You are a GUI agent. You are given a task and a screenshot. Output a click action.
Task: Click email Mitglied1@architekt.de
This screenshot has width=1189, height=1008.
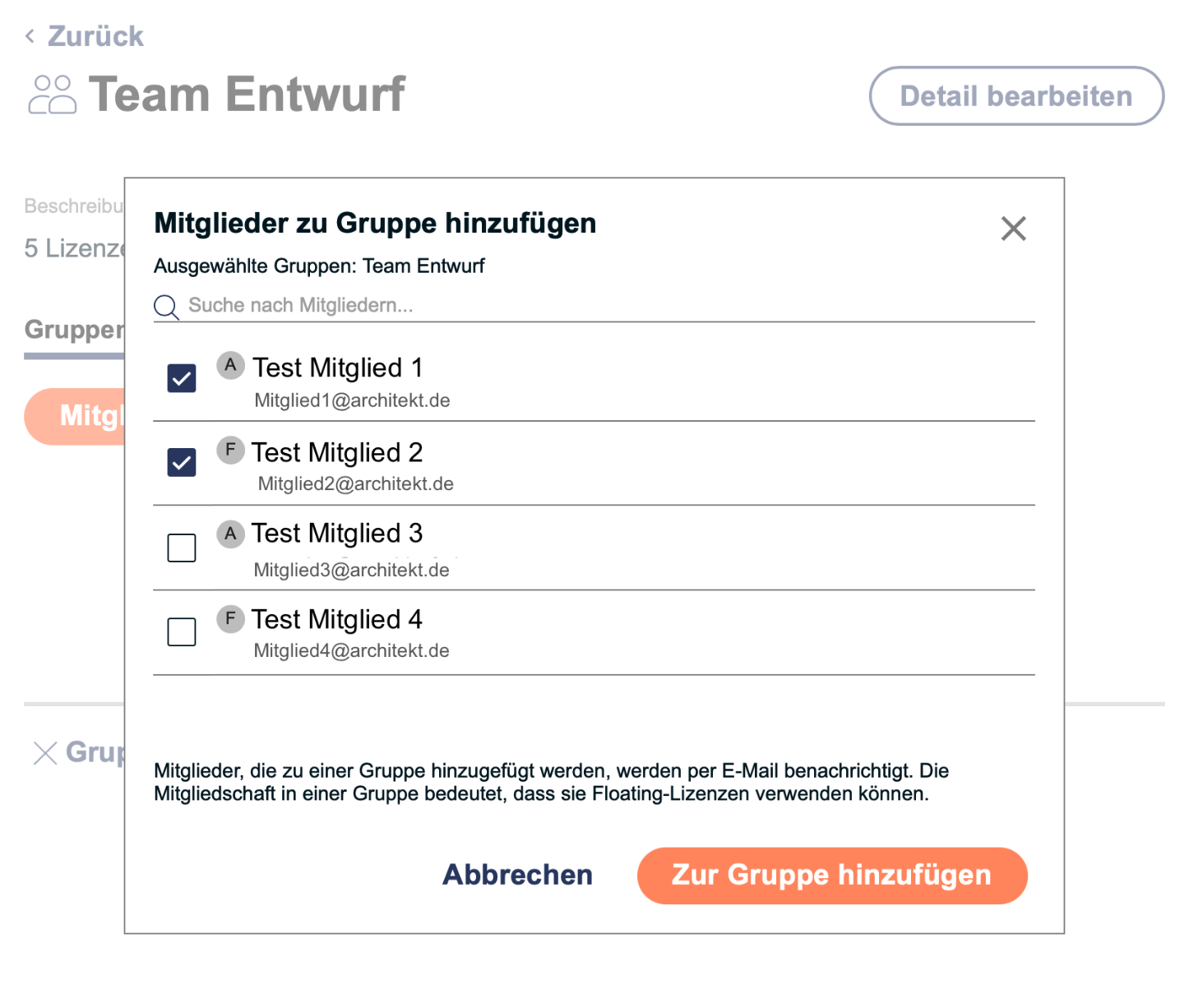pos(352,400)
